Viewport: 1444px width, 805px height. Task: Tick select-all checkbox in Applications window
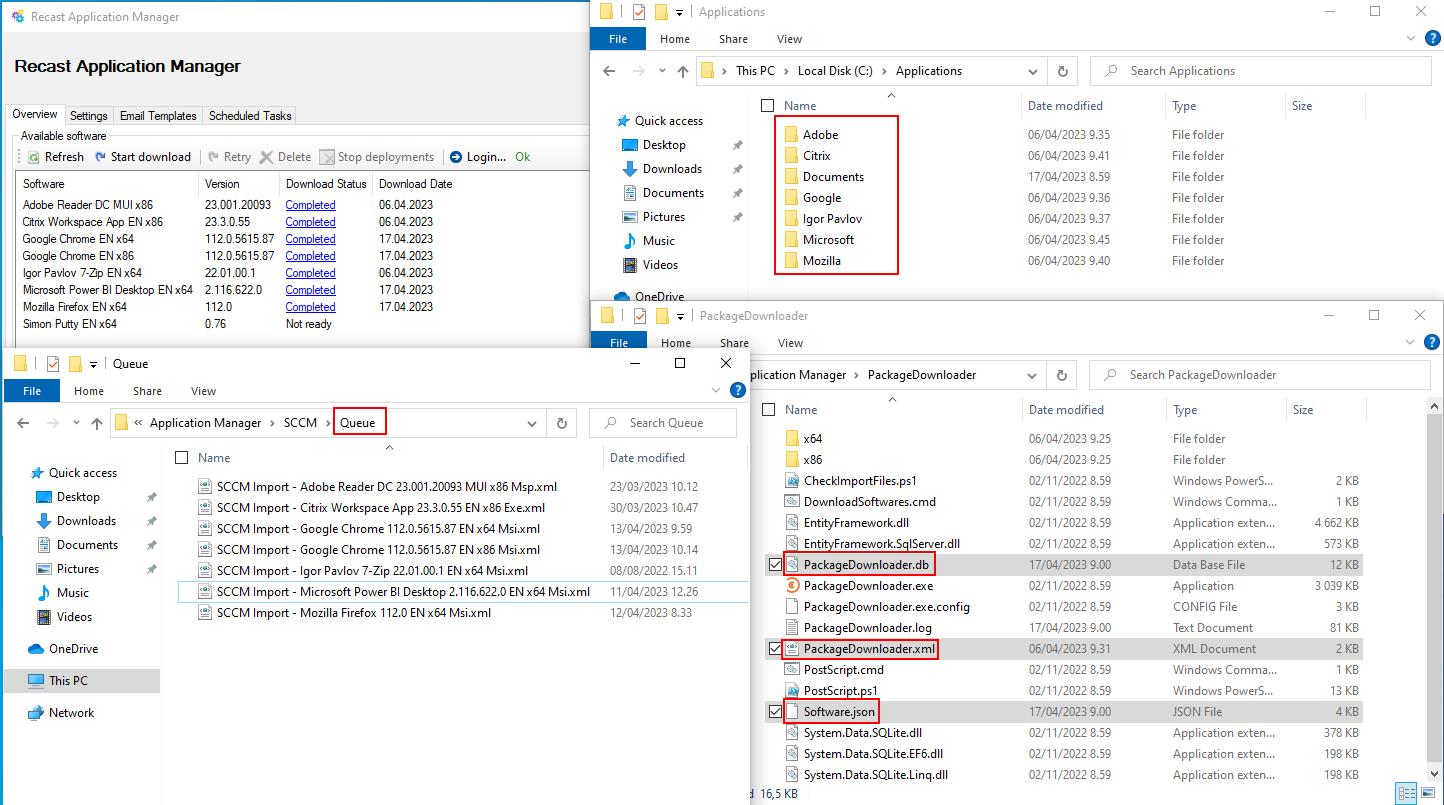(x=767, y=106)
